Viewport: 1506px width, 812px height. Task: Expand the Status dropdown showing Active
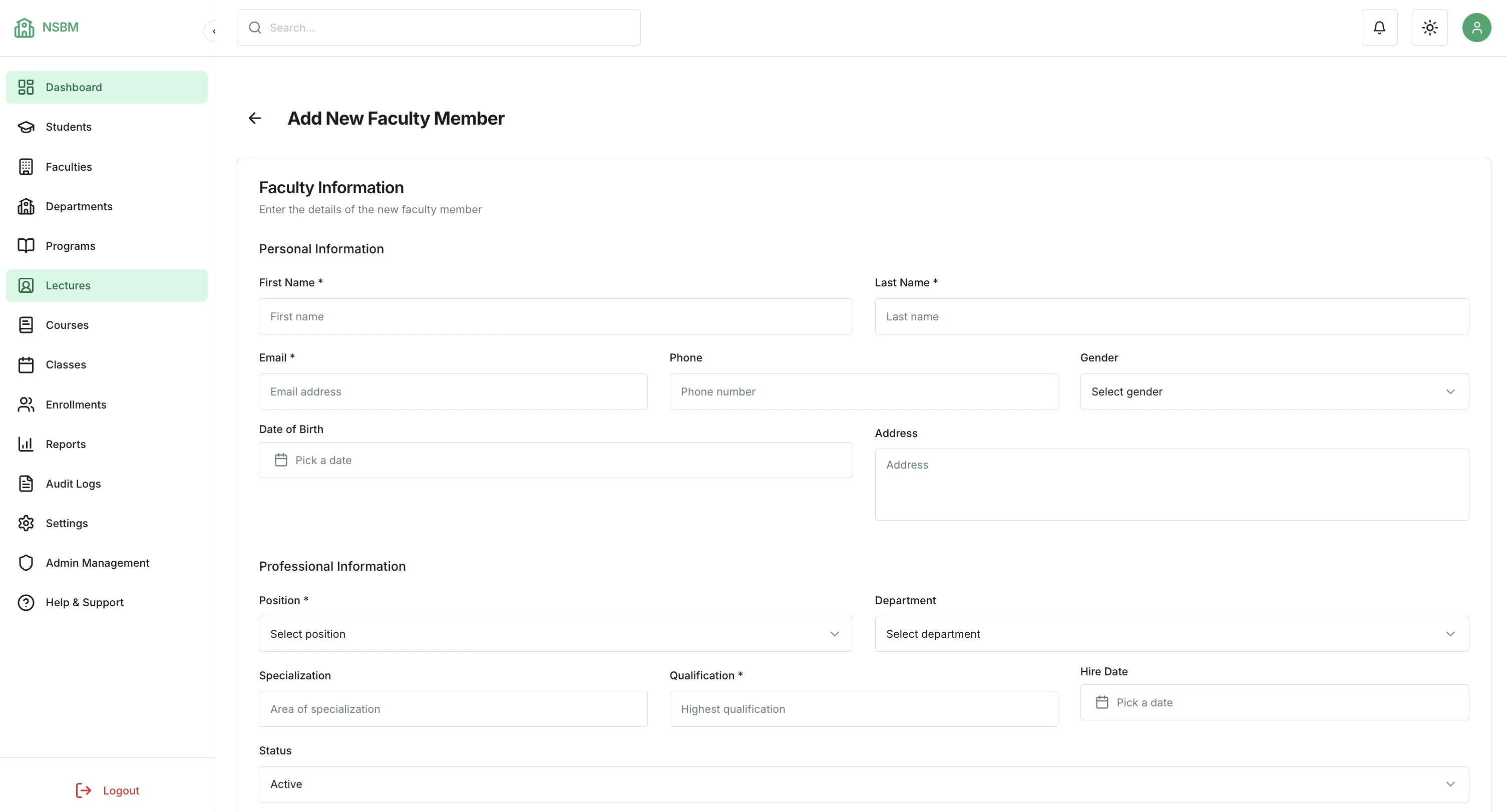[864, 784]
